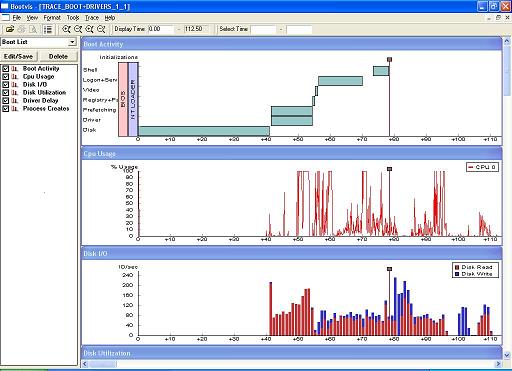Click the purple NT LOADER bar

(x=133, y=99)
